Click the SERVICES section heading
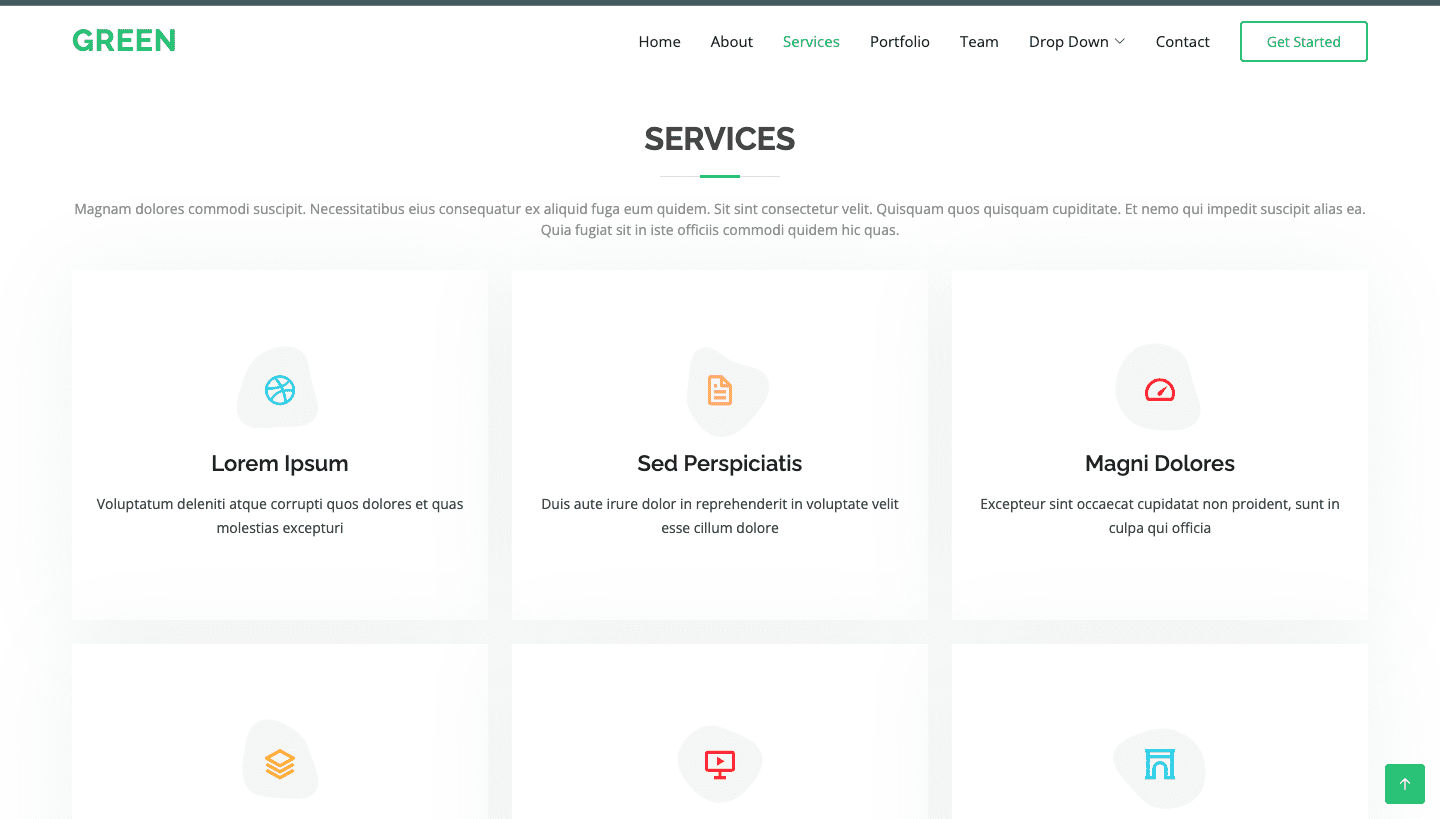 pyautogui.click(x=720, y=139)
